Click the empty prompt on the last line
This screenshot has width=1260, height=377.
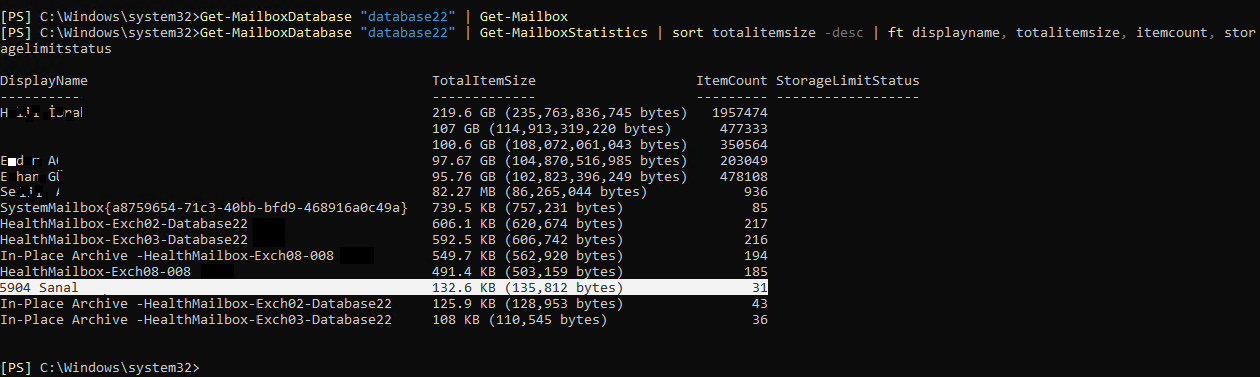pyautogui.click(x=100, y=368)
